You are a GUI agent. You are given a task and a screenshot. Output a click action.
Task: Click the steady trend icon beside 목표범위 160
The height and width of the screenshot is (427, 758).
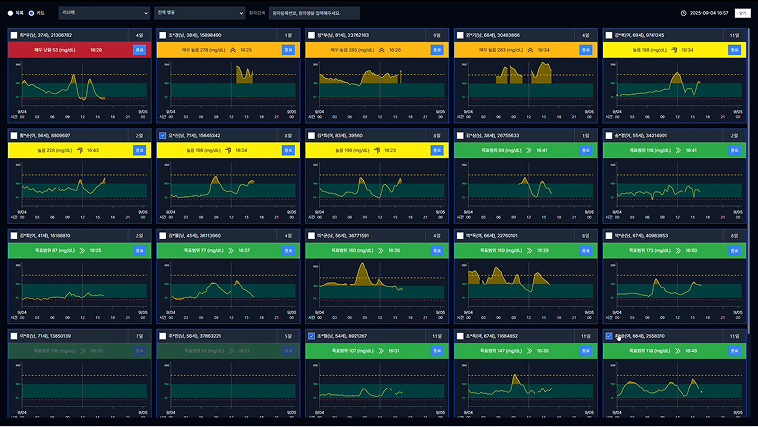[x=379, y=250]
